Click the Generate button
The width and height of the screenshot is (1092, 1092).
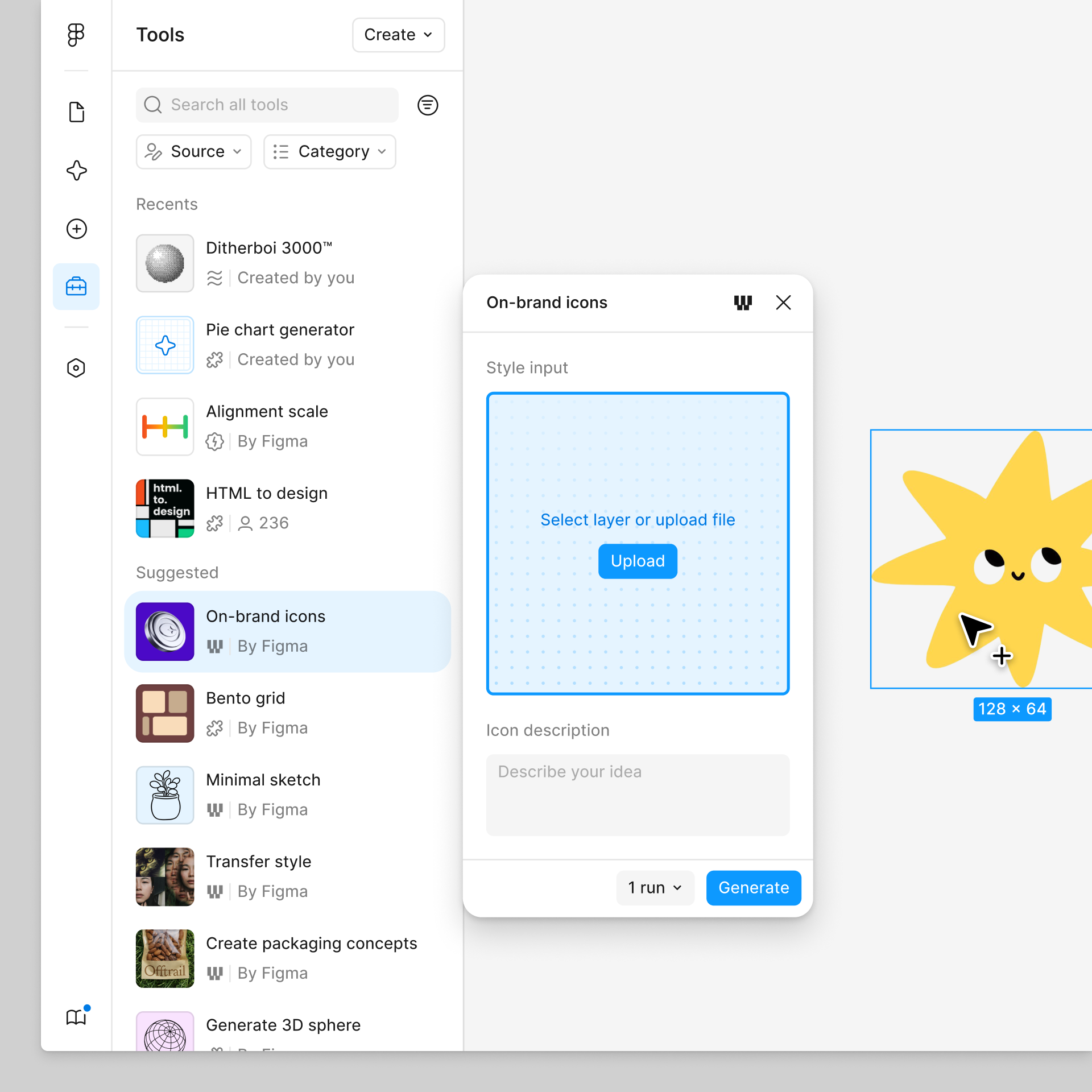click(x=754, y=888)
